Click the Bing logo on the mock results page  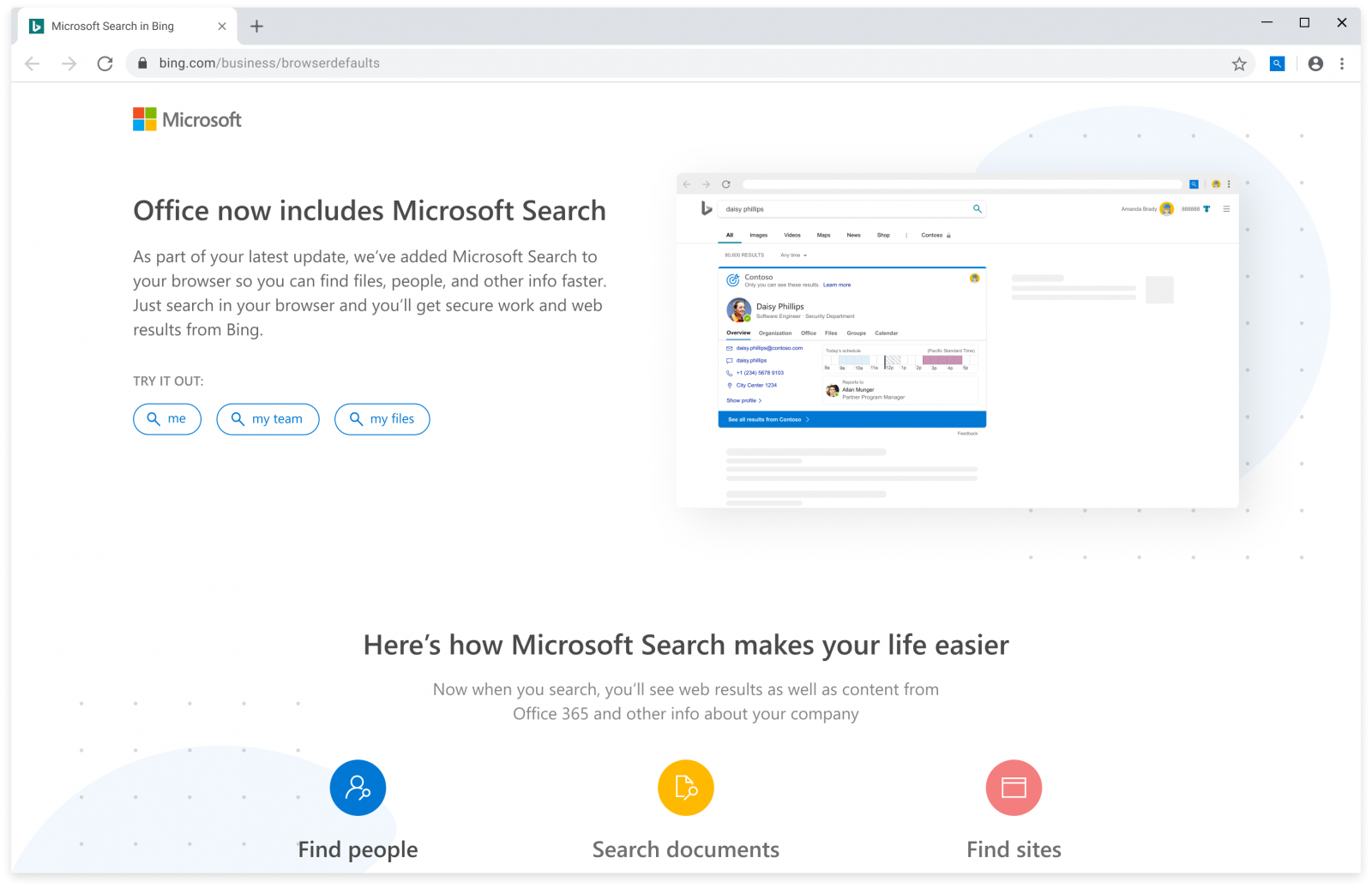[x=707, y=208]
